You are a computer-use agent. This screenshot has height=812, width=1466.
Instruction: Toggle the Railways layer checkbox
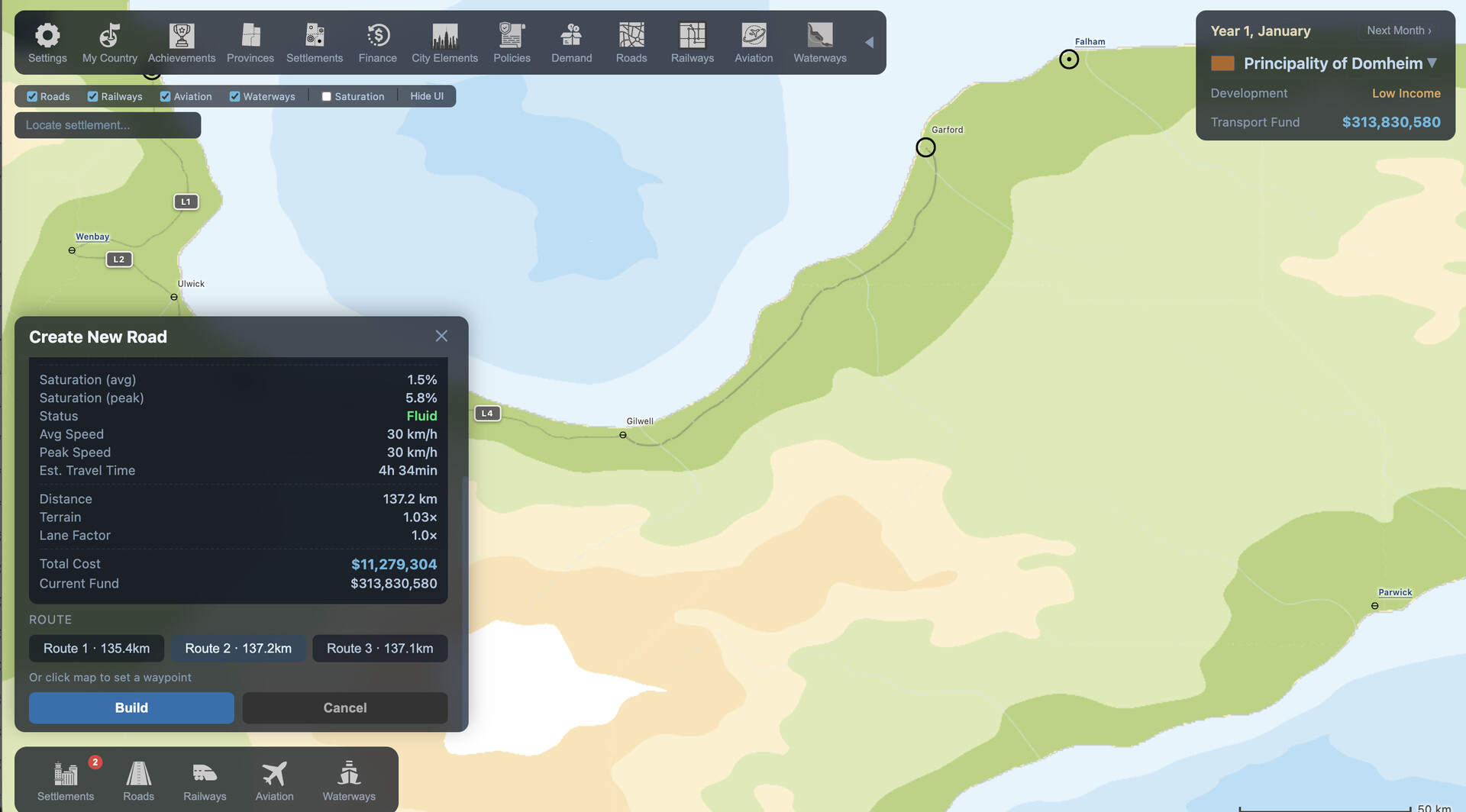click(93, 97)
